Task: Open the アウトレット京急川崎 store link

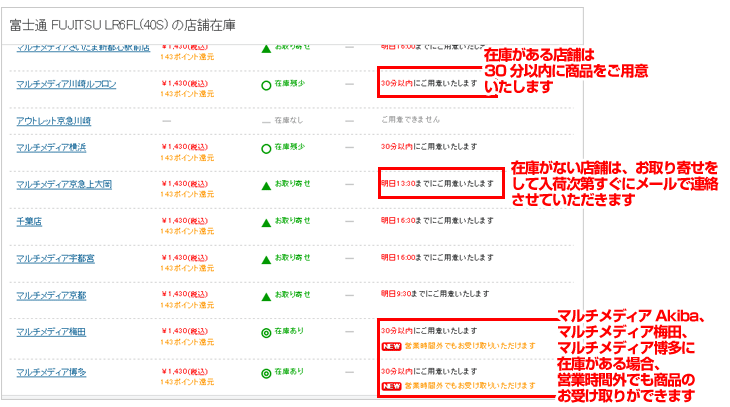Action: pyautogui.click(x=54, y=121)
